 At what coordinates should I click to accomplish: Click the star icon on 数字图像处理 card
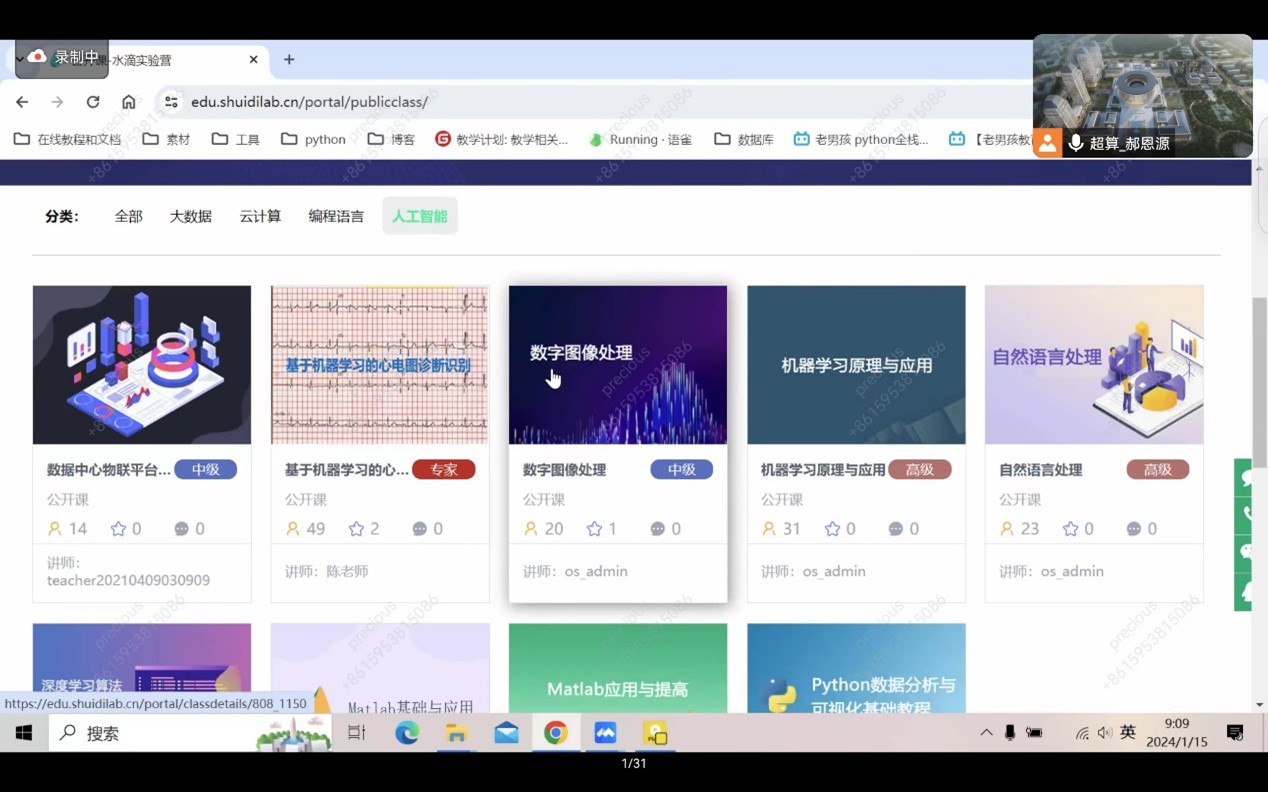(595, 529)
